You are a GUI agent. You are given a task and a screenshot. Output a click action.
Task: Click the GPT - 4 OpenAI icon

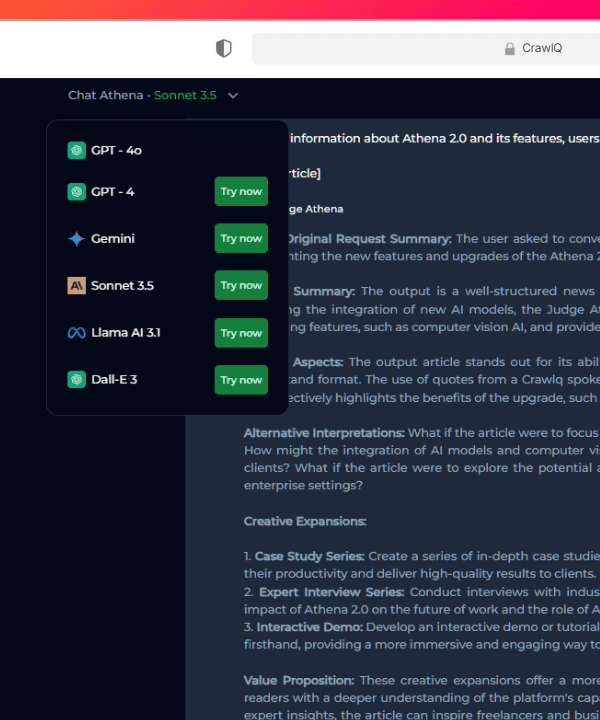click(77, 191)
